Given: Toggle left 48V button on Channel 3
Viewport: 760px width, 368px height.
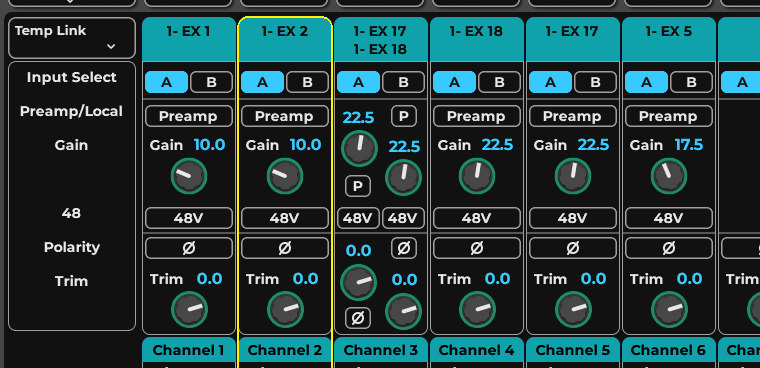Looking at the screenshot, I should [x=358, y=218].
